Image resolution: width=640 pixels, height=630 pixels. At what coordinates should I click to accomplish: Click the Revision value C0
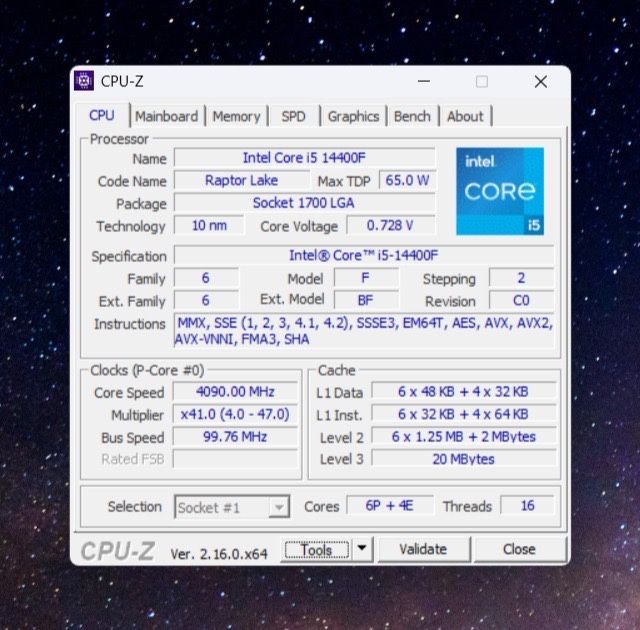point(521,300)
